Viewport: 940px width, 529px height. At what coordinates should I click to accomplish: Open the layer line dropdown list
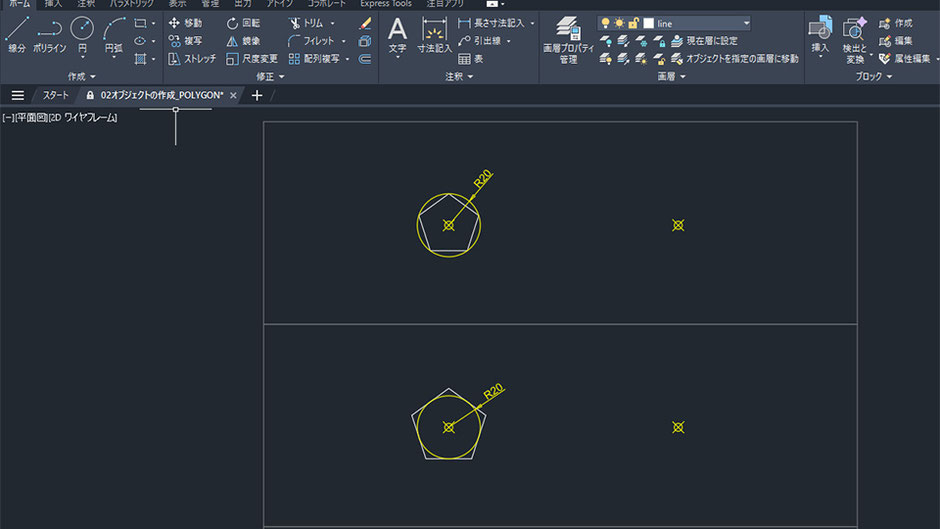coord(746,23)
